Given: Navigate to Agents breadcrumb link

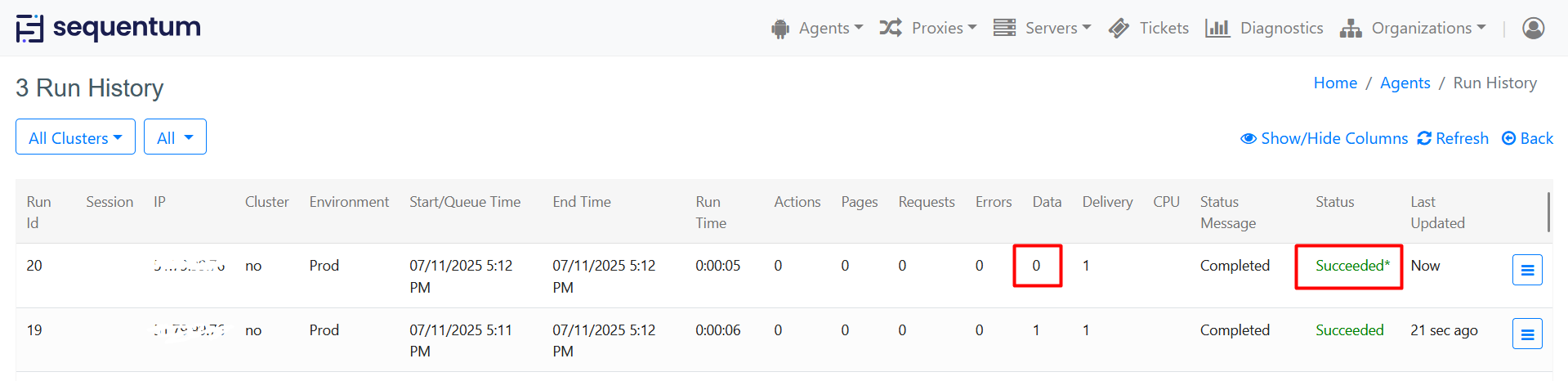Looking at the screenshot, I should coord(1405,83).
